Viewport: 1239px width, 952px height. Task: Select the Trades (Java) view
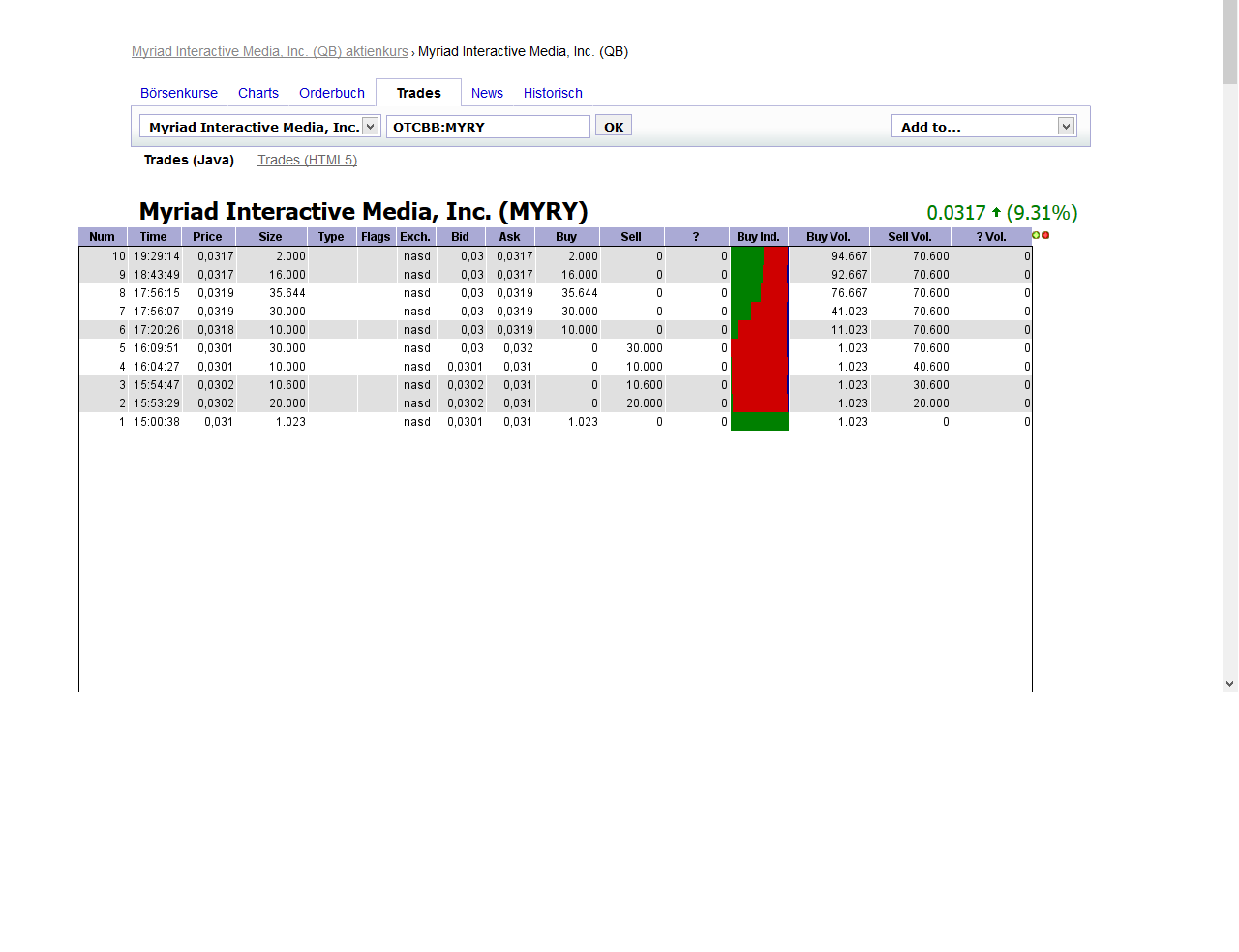pyautogui.click(x=189, y=160)
